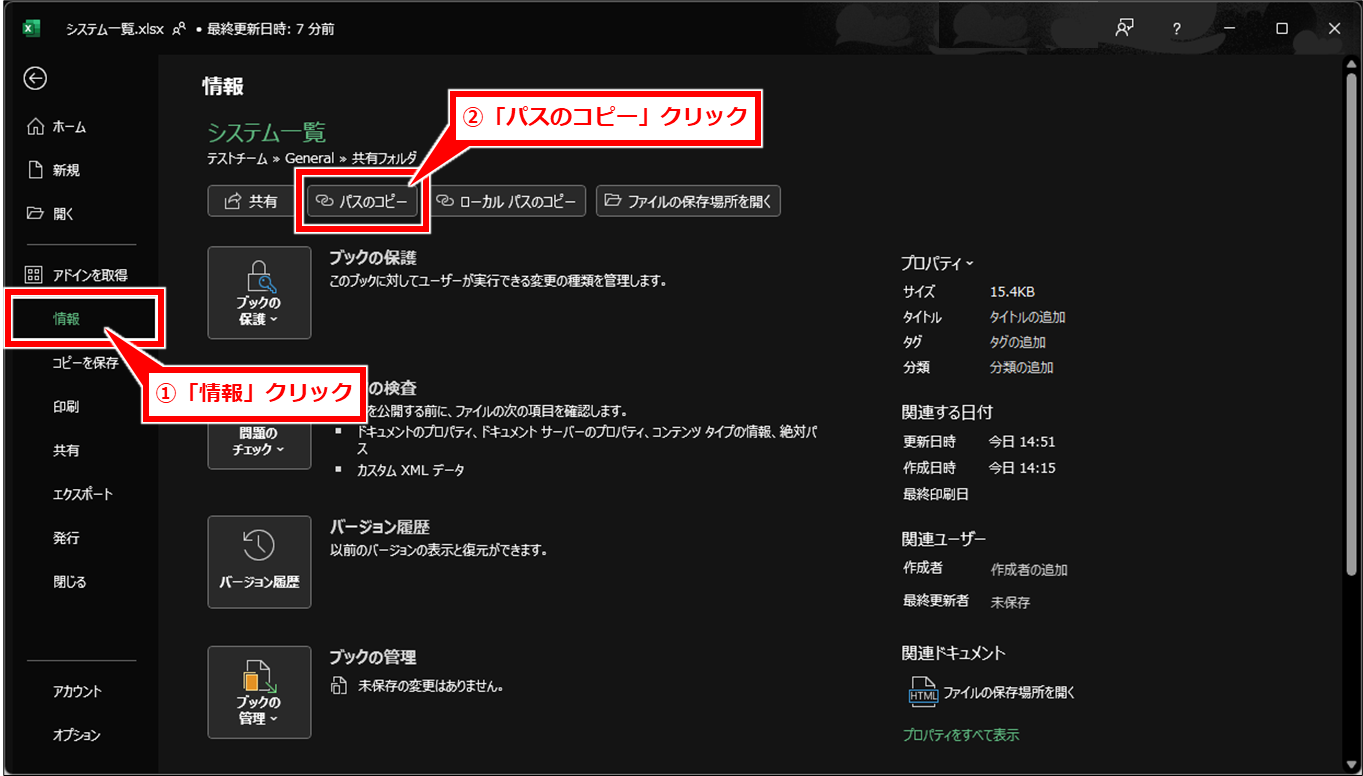Open エクスポート in the sidebar

click(81, 494)
